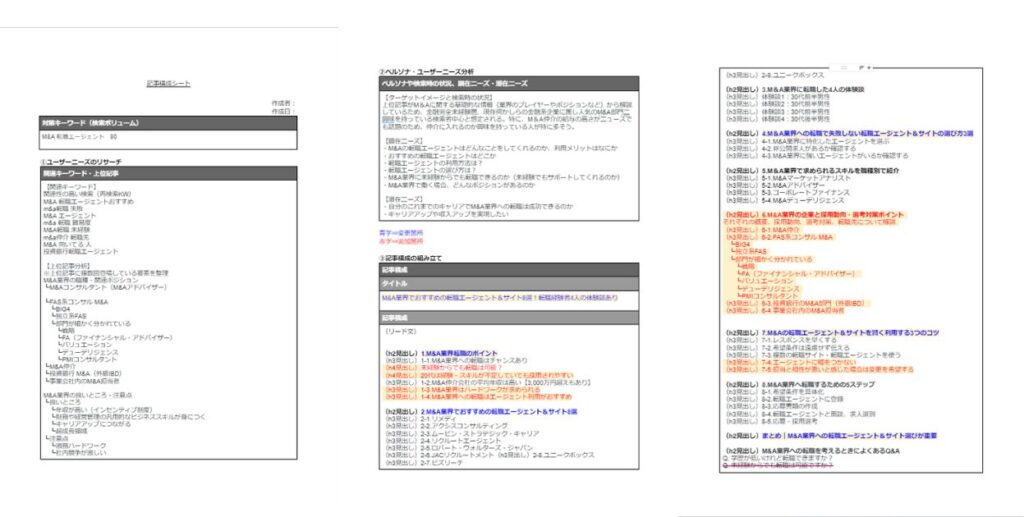Click the 青字＝変更箇所 legend text
1024x517 pixels.
point(401,233)
